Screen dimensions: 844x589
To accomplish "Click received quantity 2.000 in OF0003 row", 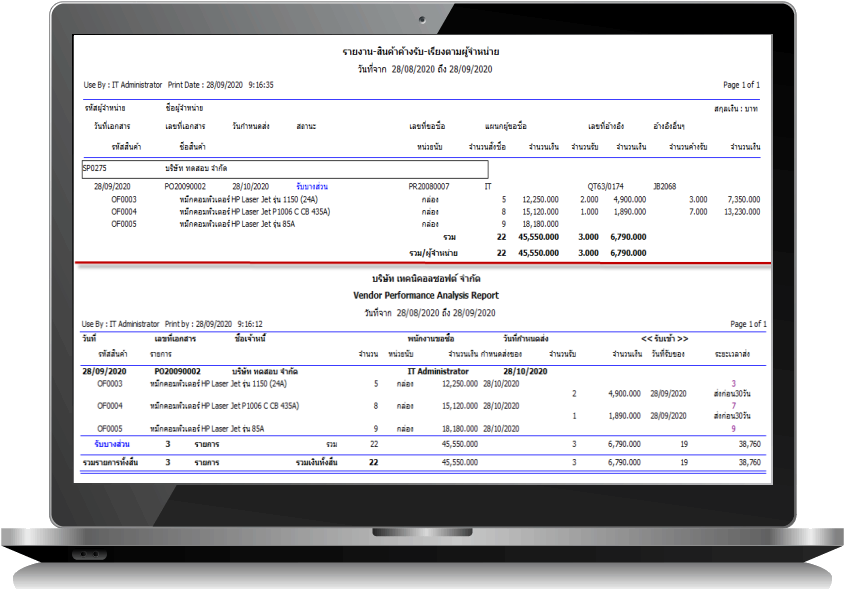I will [589, 199].
